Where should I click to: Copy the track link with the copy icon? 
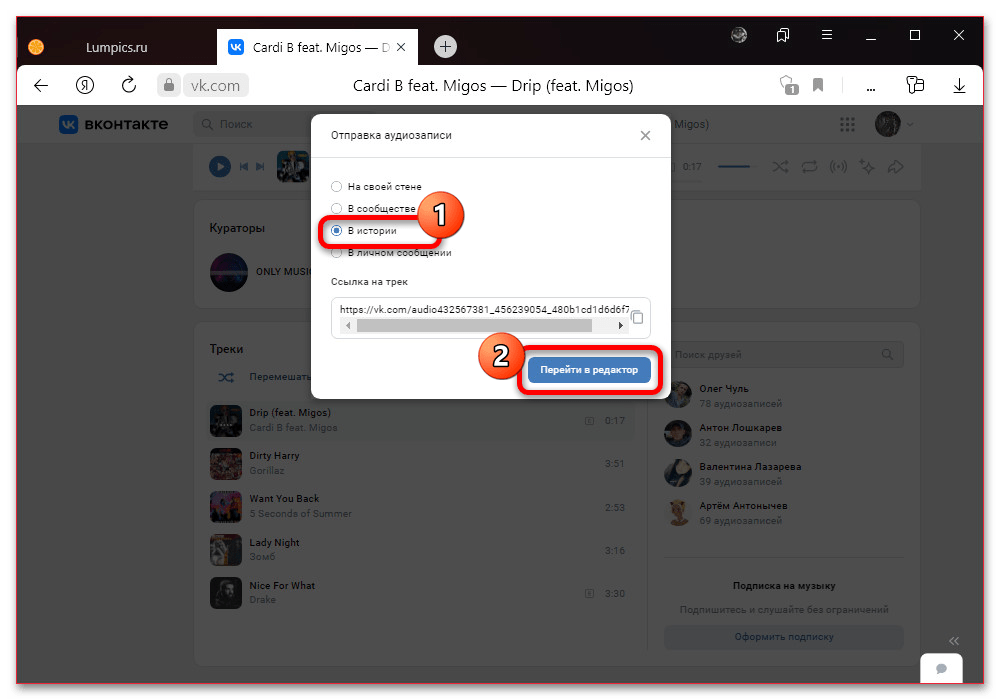[637, 317]
